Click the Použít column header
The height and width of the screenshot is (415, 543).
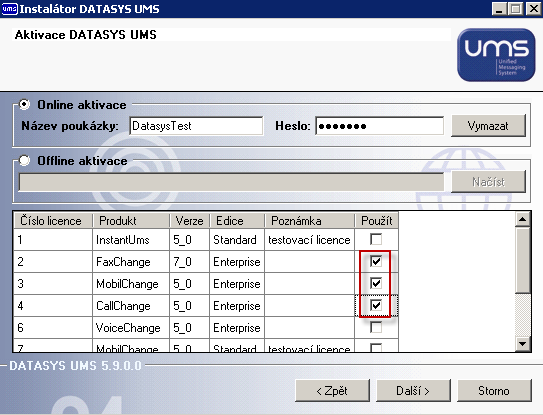pyautogui.click(x=376, y=221)
